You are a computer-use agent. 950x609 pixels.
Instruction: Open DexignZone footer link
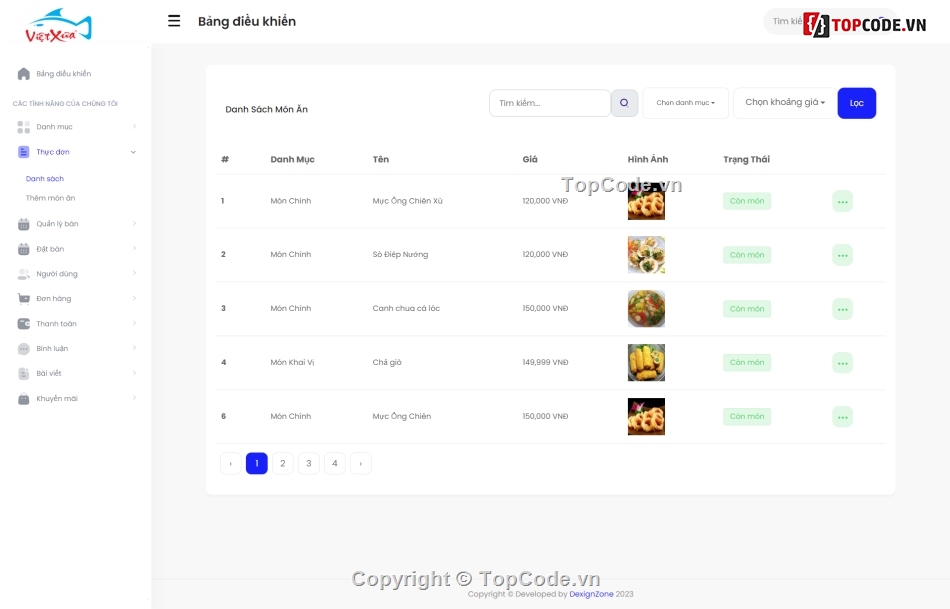point(591,594)
